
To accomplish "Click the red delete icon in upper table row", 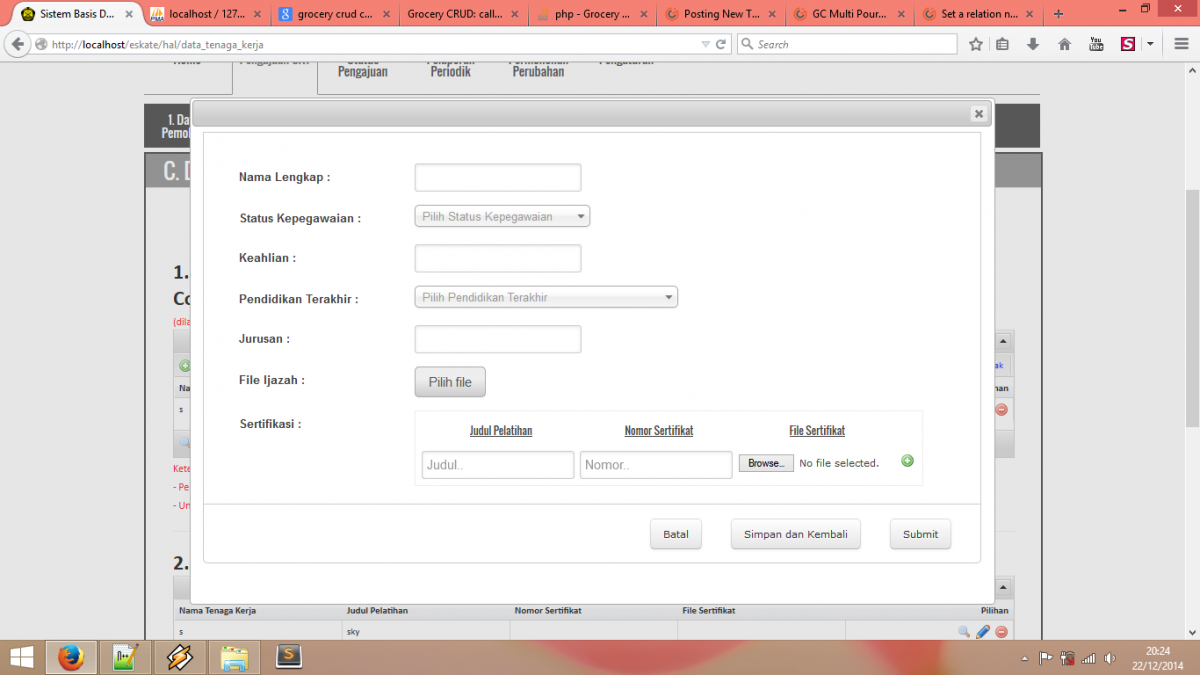I will pyautogui.click(x=1001, y=409).
